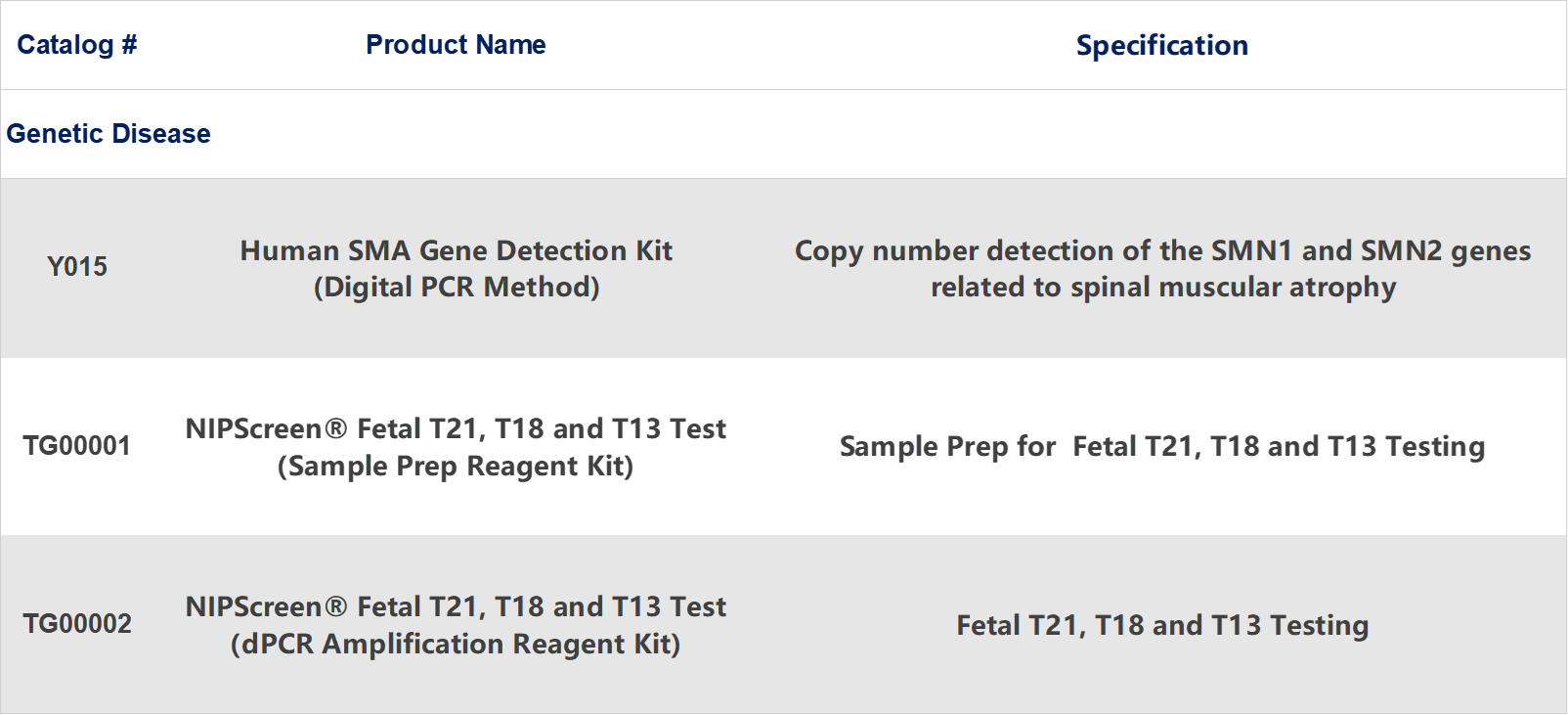This screenshot has height=715, width=1568.
Task: Select catalog number Y015
Action: (x=77, y=267)
